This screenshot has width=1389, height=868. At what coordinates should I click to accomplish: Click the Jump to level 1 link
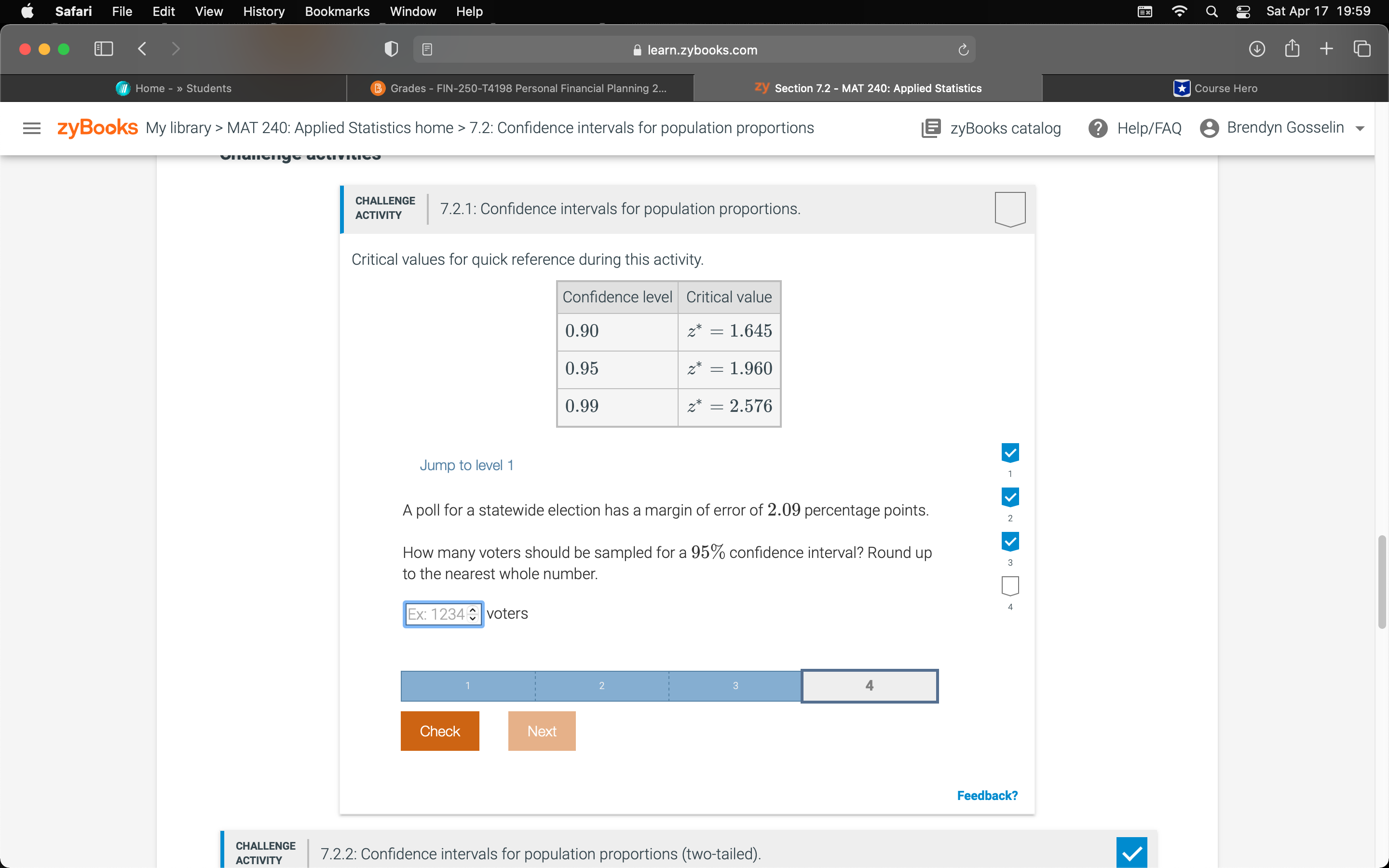[466, 465]
